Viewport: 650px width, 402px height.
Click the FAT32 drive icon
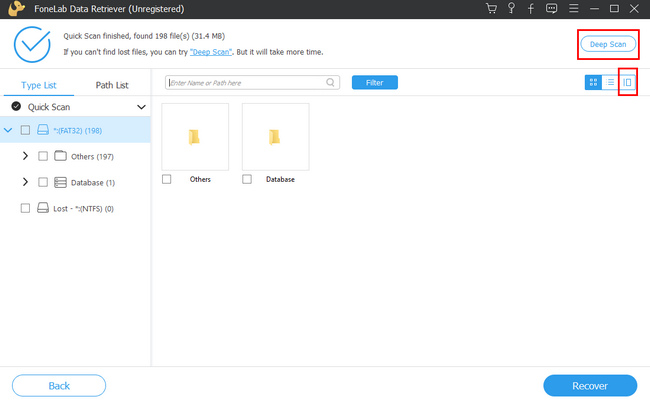pos(43,130)
